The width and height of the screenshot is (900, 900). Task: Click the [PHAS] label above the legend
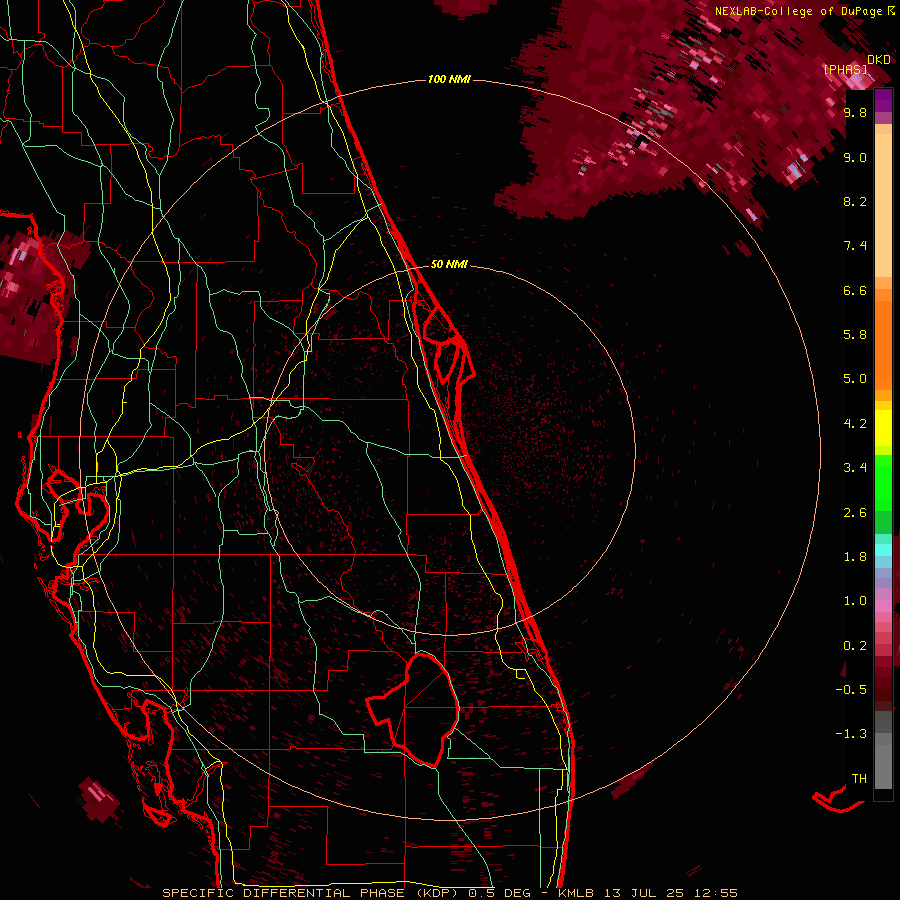pos(845,69)
